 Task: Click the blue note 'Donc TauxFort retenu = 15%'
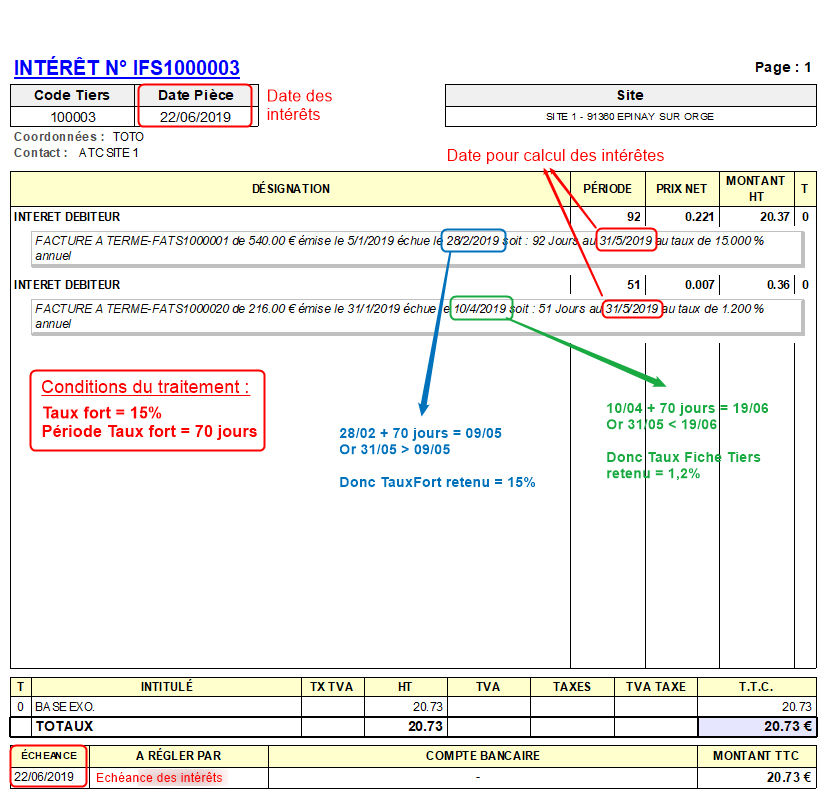(x=437, y=482)
